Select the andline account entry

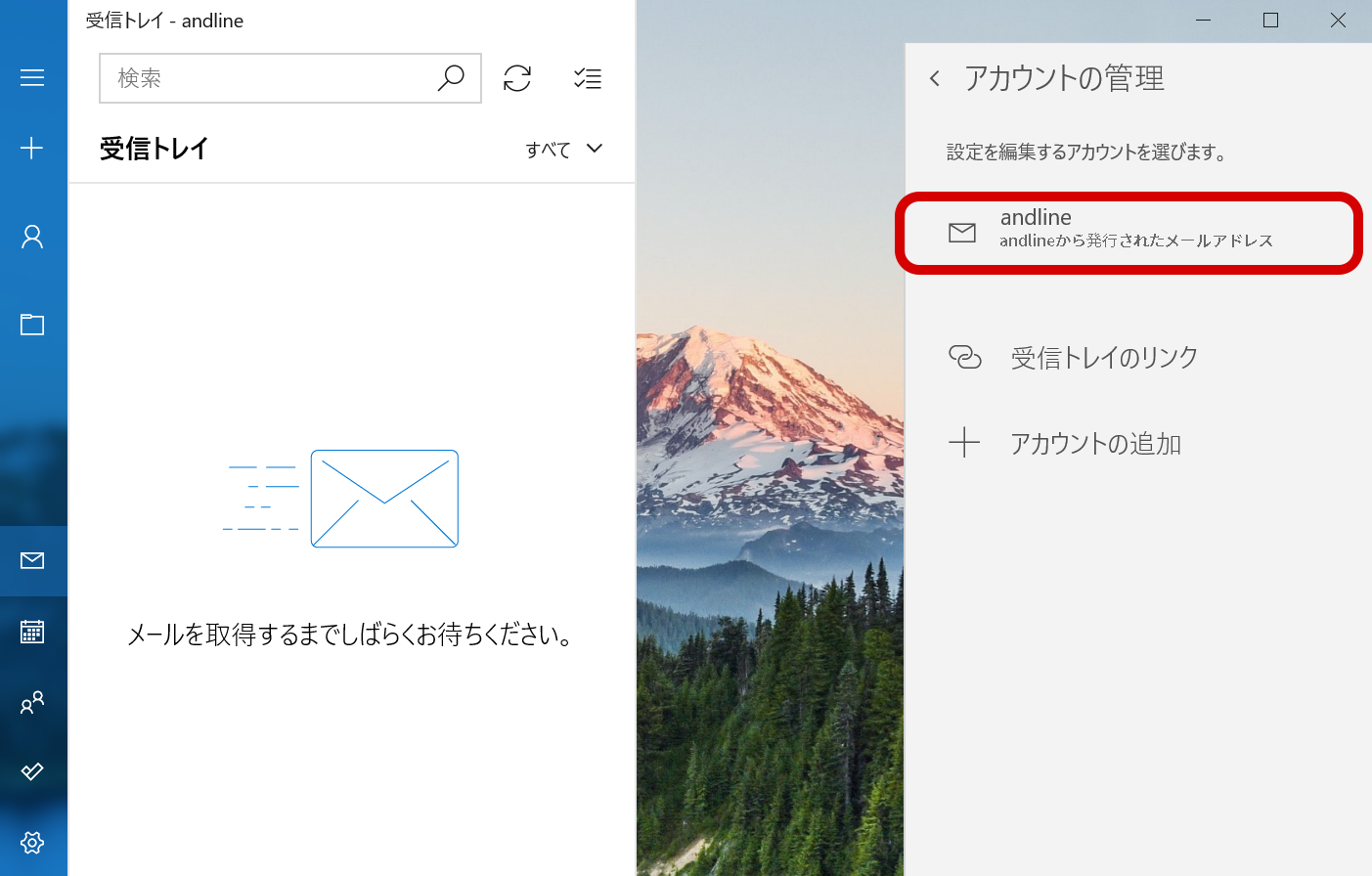[1129, 232]
